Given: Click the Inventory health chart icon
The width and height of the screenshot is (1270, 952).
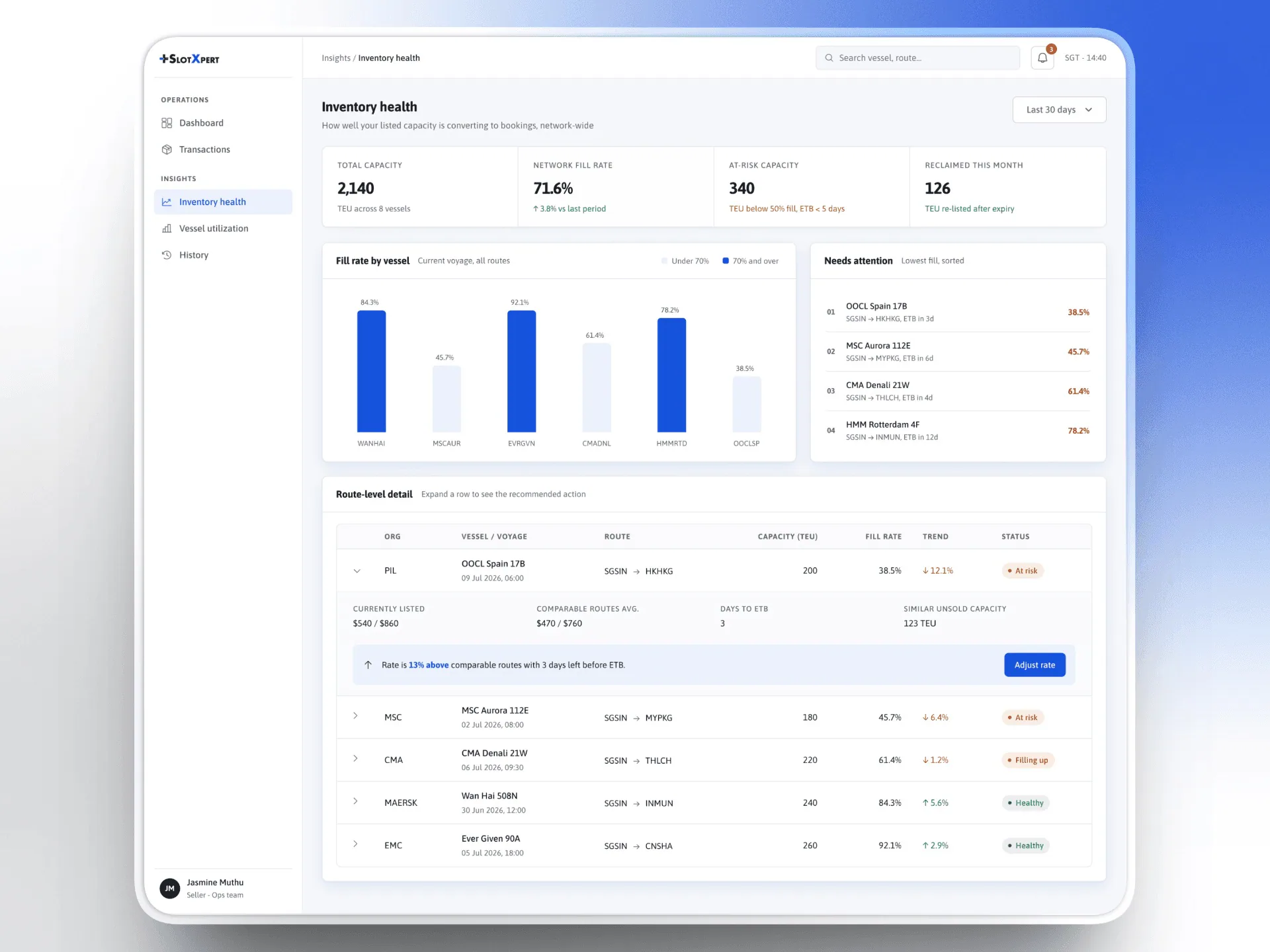Looking at the screenshot, I should 167,202.
